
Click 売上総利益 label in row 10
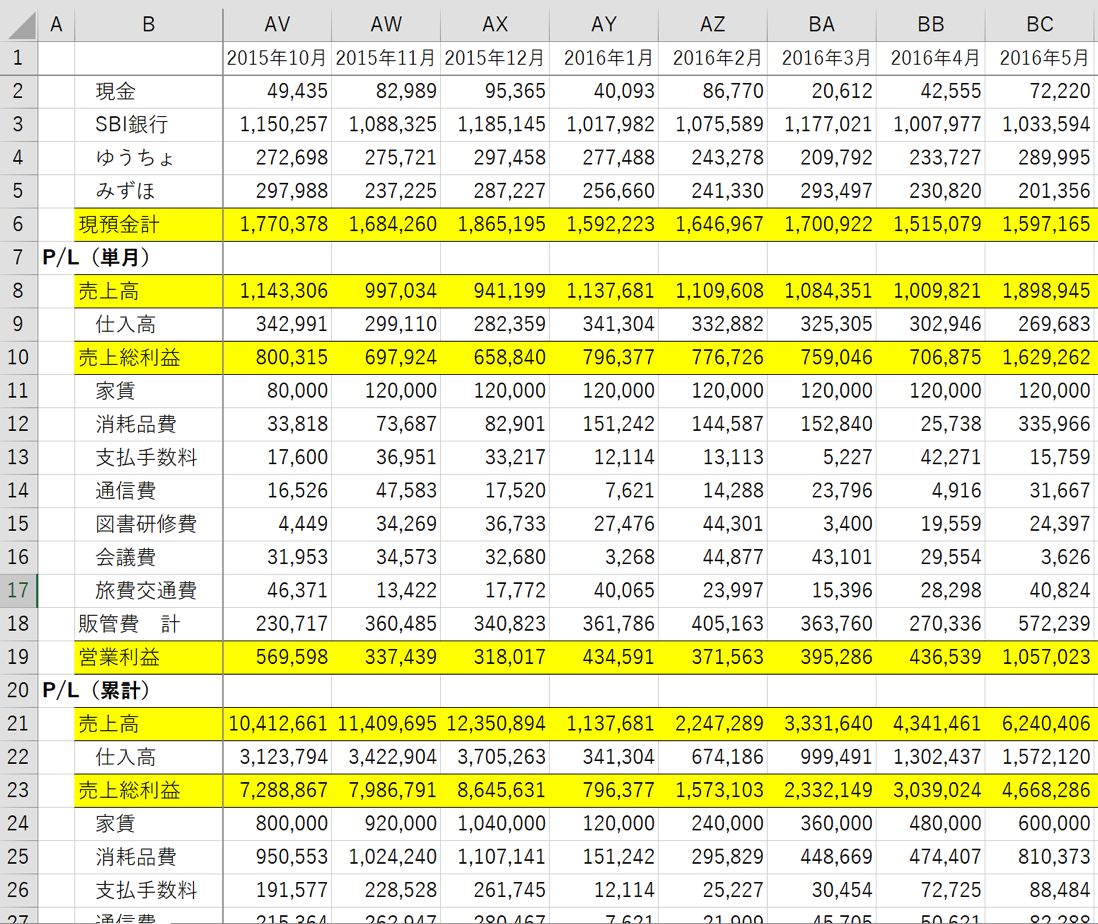click(148, 357)
